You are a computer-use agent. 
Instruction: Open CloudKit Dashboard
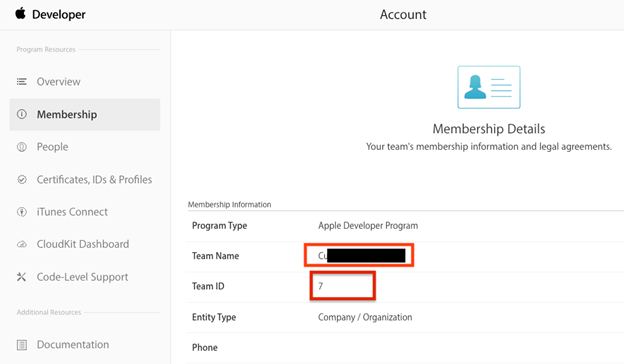[83, 244]
